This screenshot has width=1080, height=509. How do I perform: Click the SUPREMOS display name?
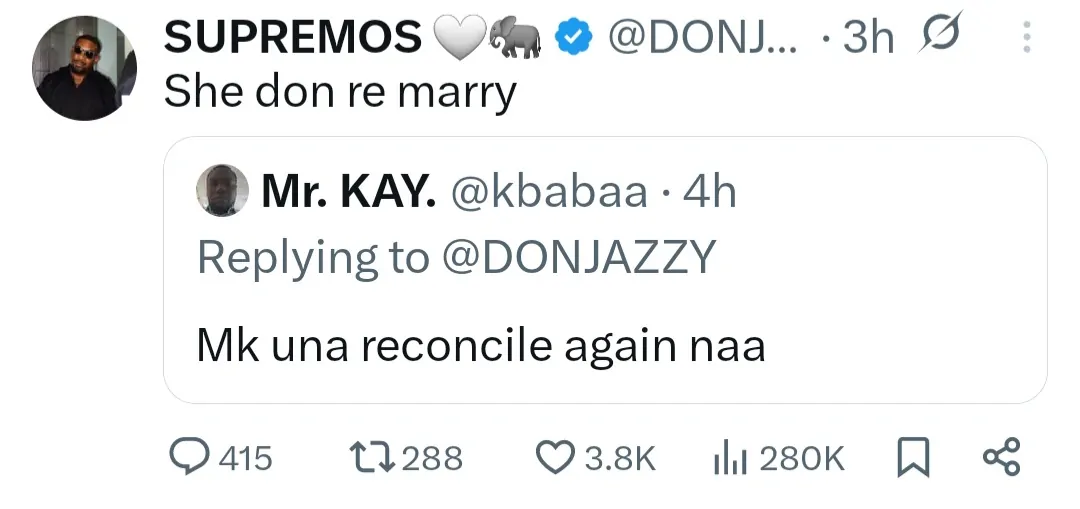tap(292, 38)
